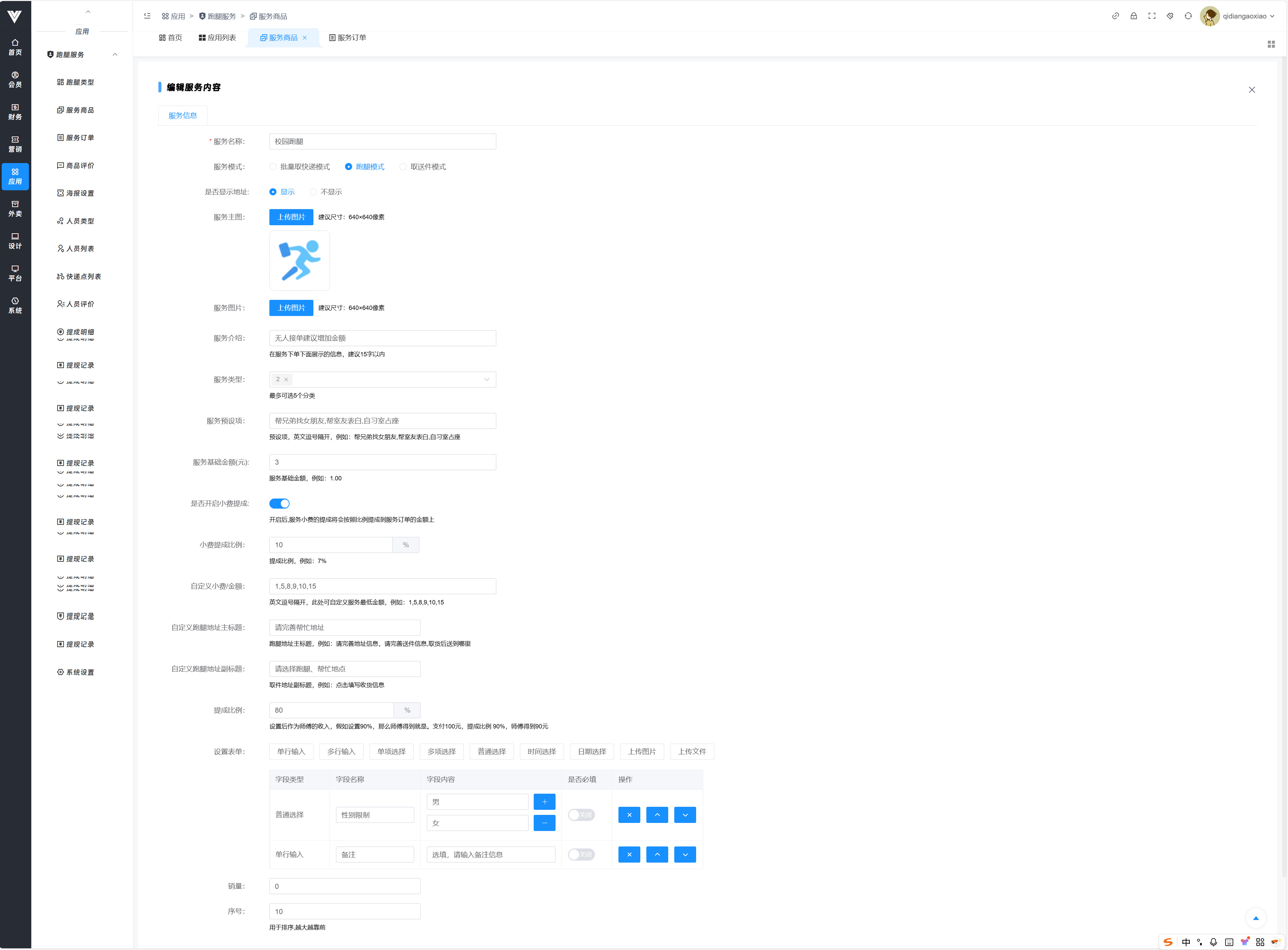Toggle the 是否开启小费提成 switch

coord(279,504)
